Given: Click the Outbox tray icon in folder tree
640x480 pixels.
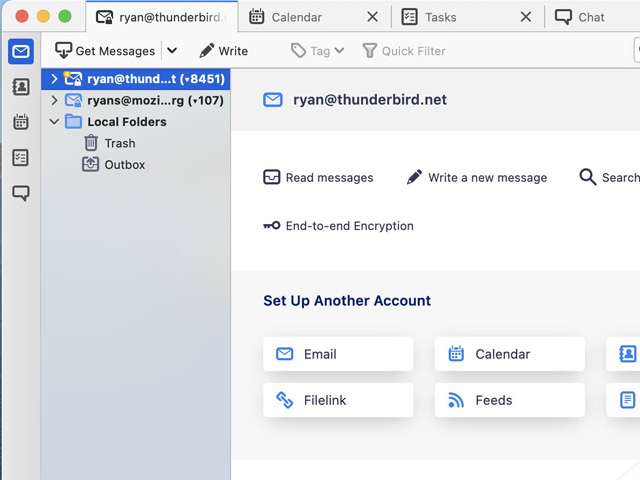Looking at the screenshot, I should (91, 164).
